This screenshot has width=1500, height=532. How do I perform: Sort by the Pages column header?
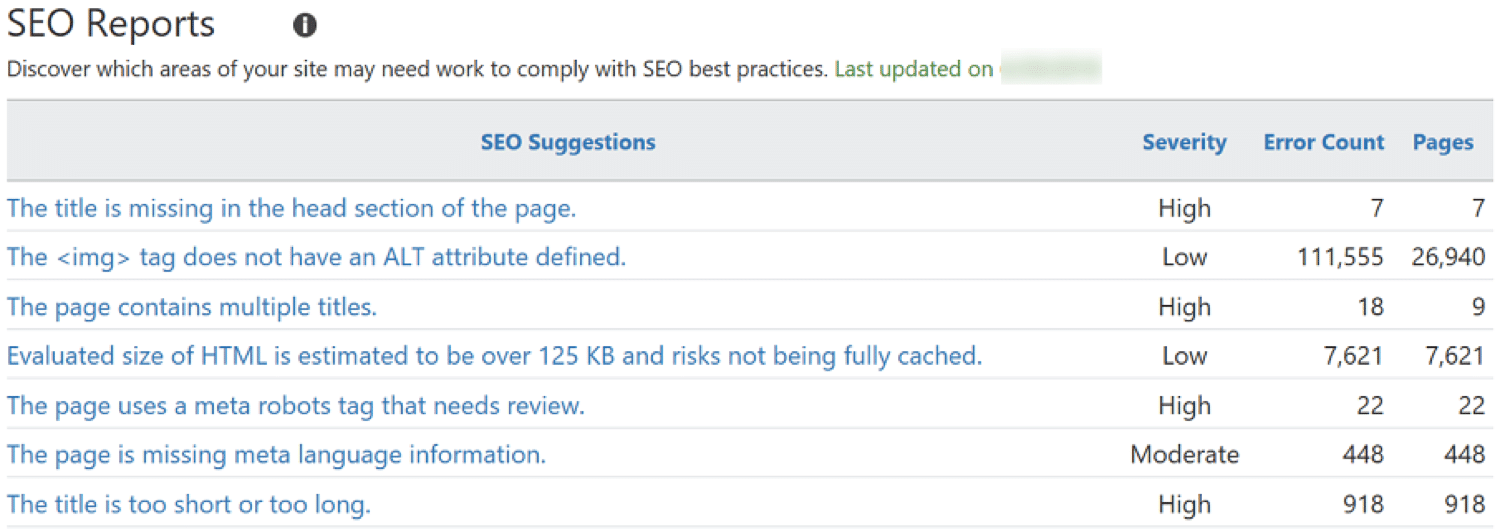(x=1442, y=142)
